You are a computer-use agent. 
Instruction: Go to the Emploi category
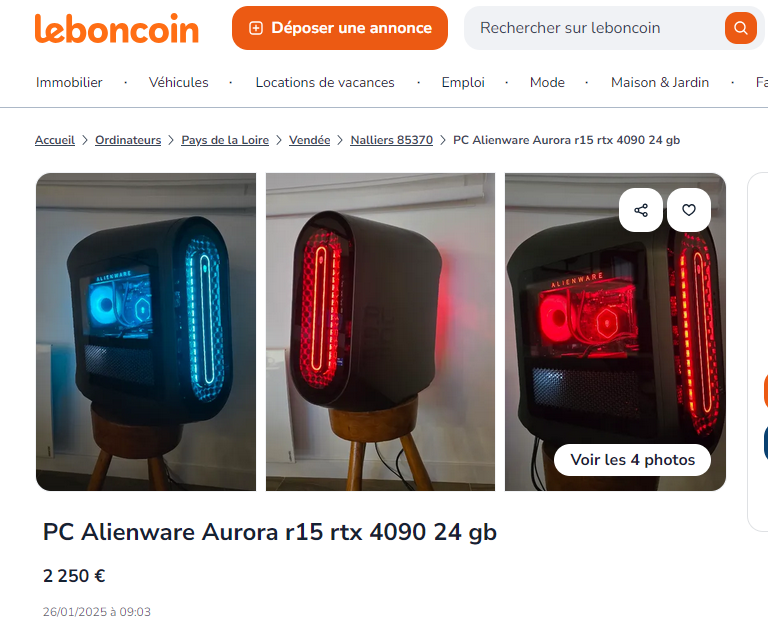tap(463, 82)
